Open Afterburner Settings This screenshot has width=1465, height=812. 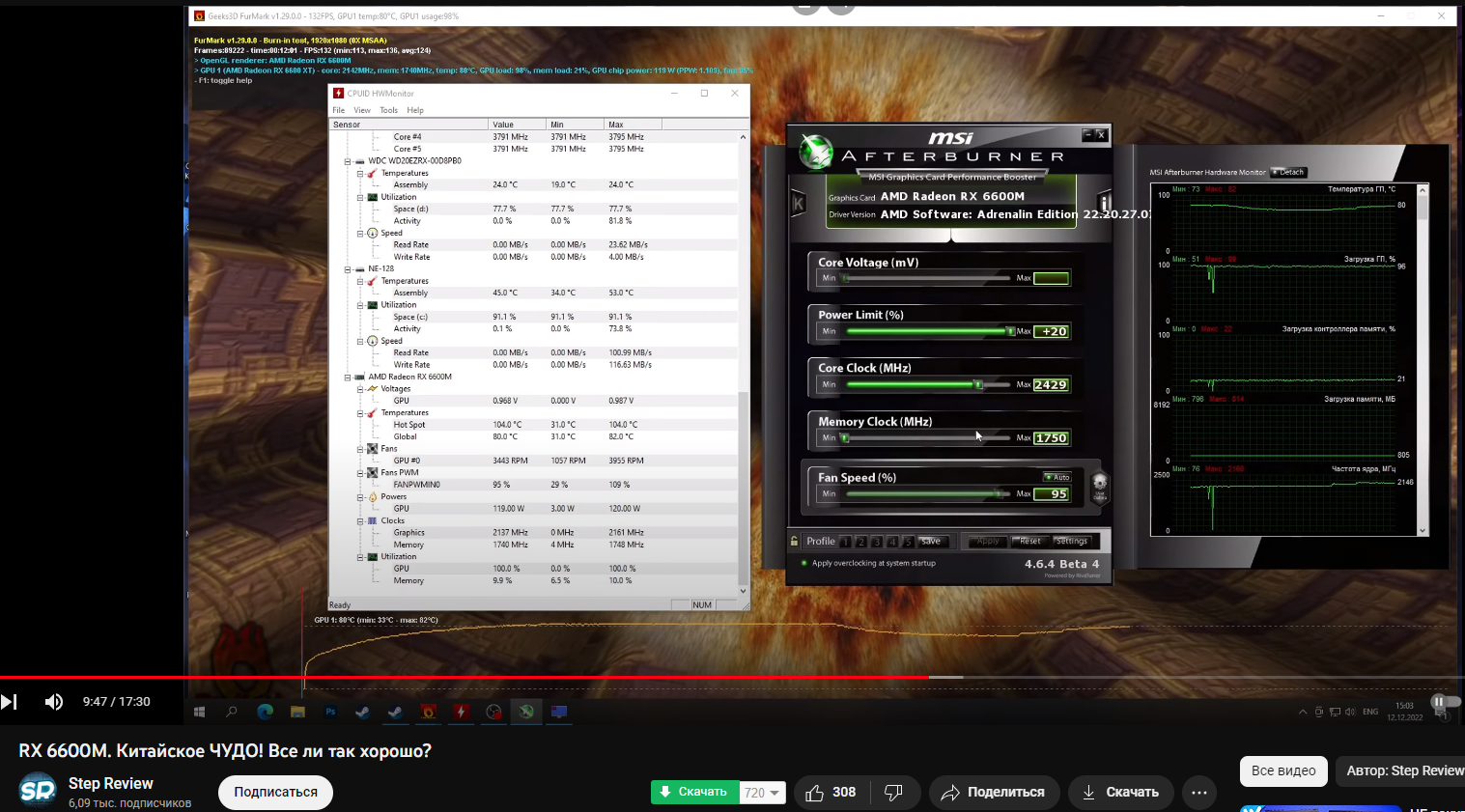coord(1071,542)
